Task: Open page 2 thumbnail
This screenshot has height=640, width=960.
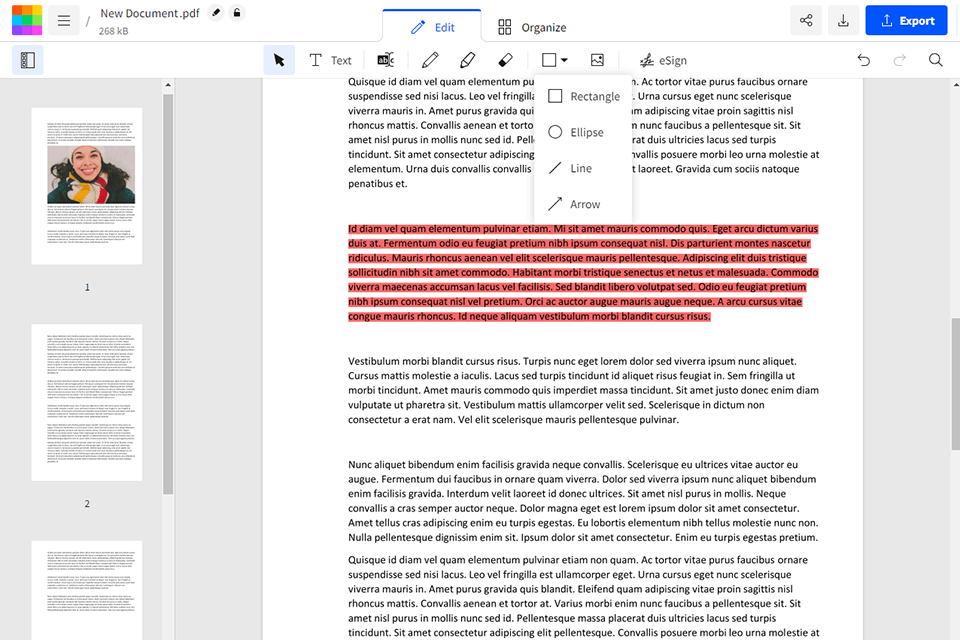Action: pos(87,402)
